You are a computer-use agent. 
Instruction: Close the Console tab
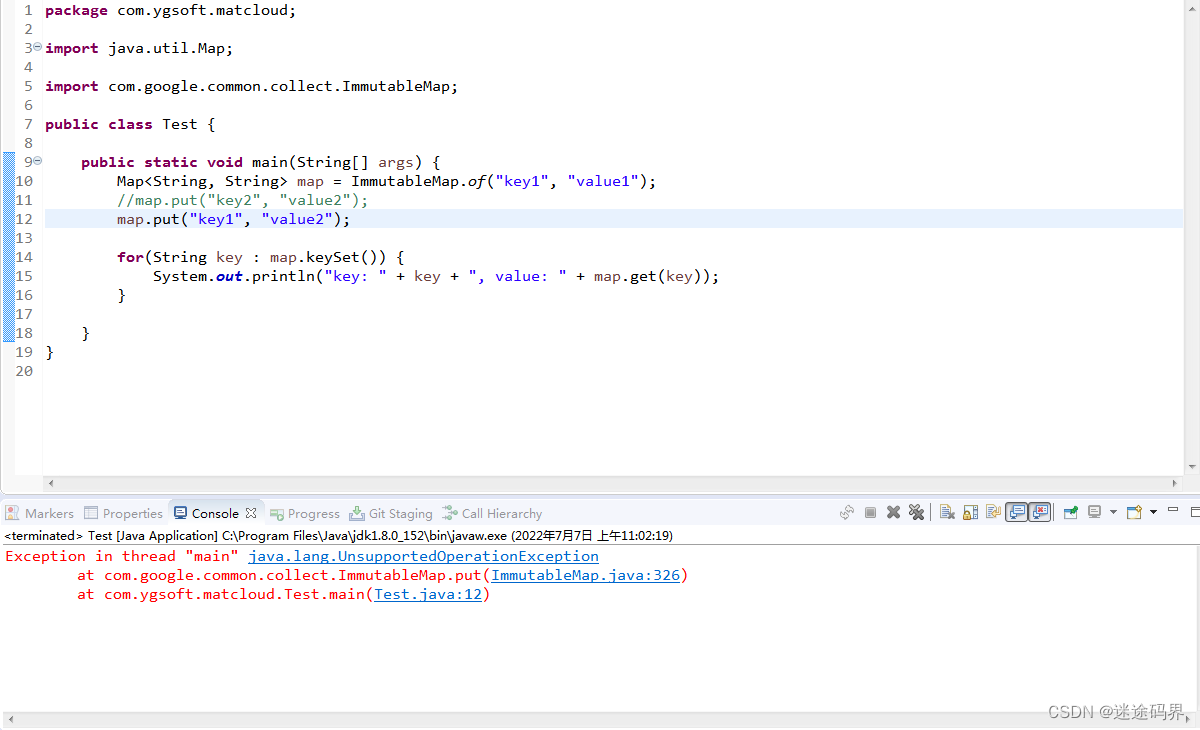click(251, 513)
